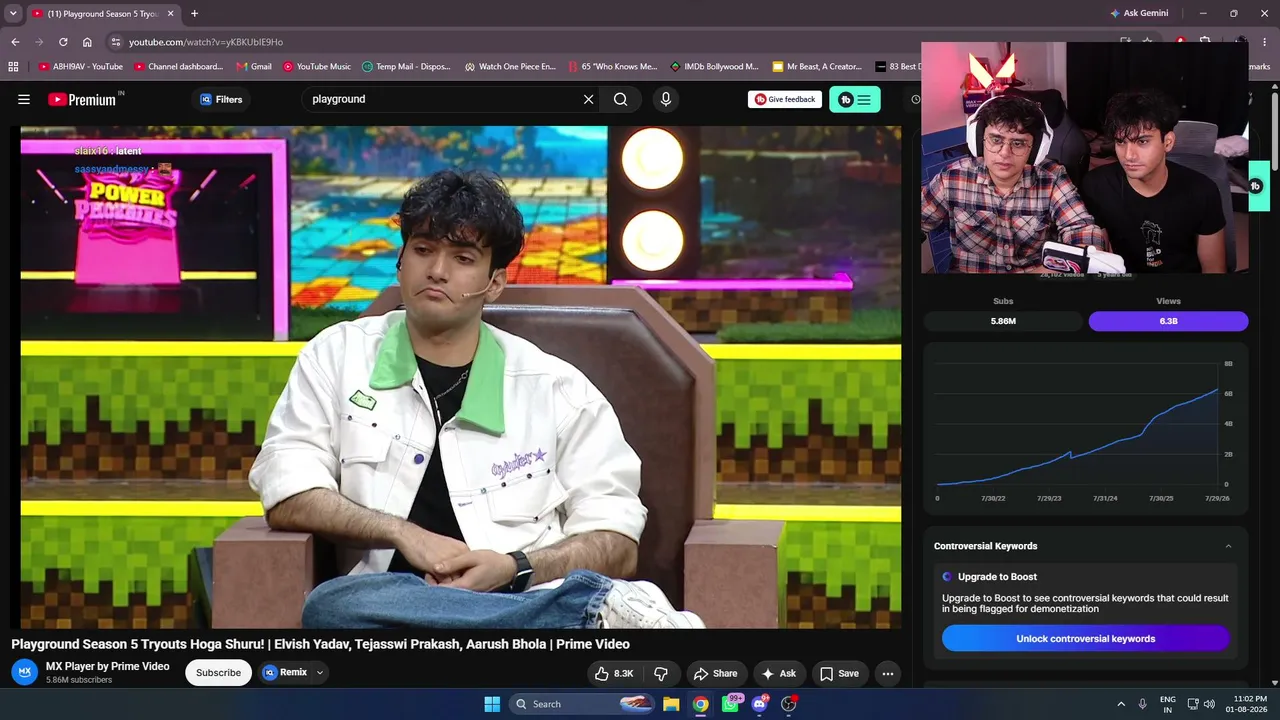Click the taskbar Search box
The height and width of the screenshot is (720, 1280).
[x=582, y=704]
